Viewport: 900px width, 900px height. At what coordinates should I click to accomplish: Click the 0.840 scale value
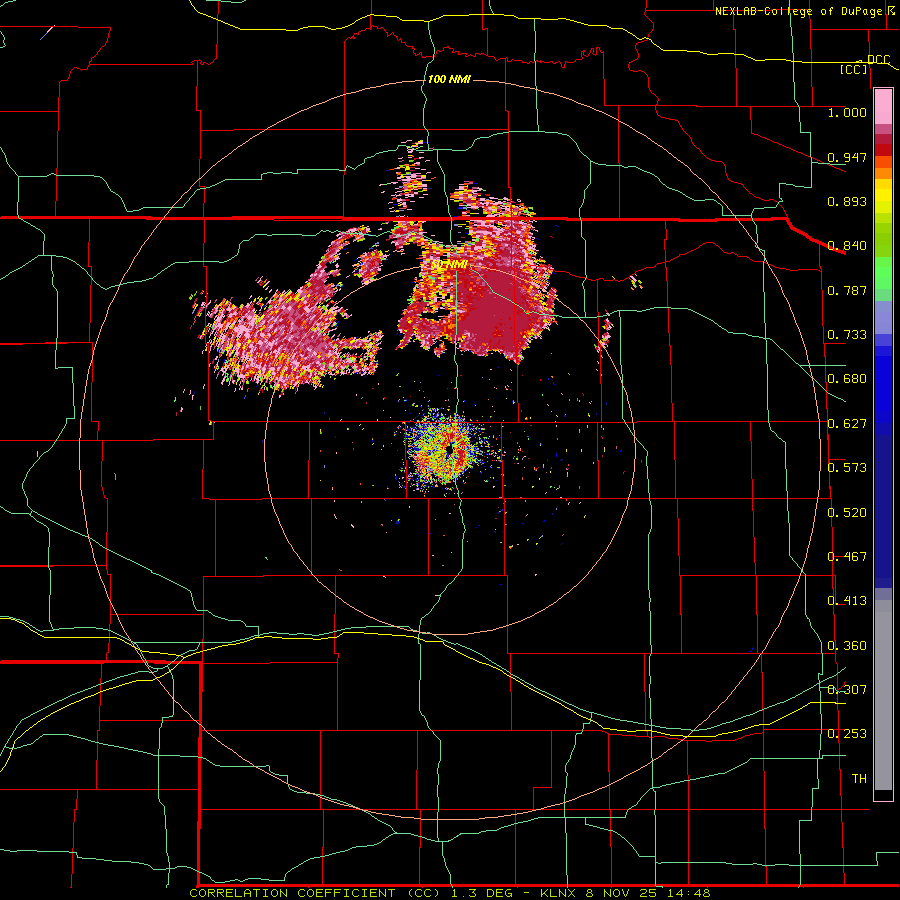(847, 246)
